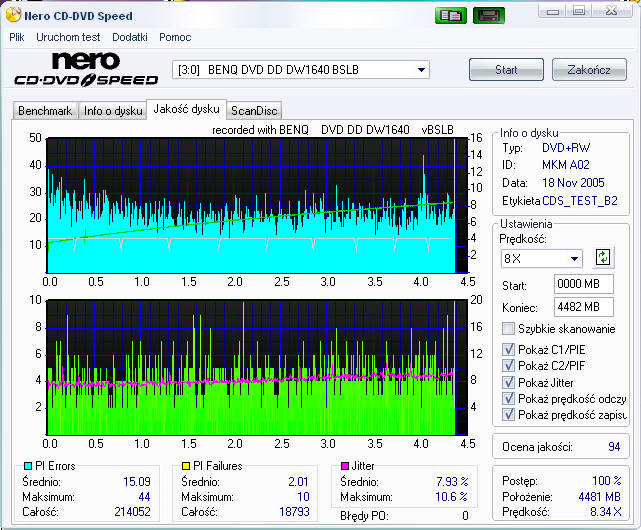Open the Pomoc menu
Screen dimensions: 641x530
(x=175, y=37)
